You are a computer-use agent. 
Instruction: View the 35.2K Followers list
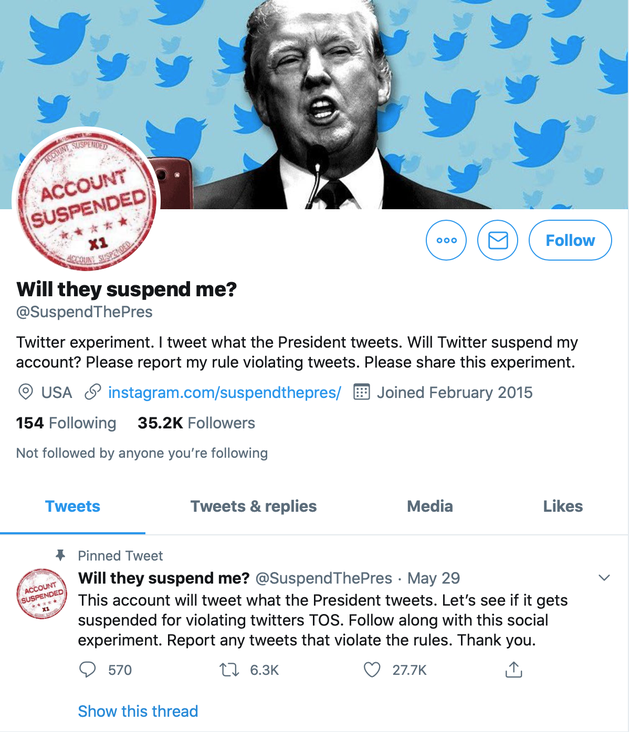(x=196, y=423)
